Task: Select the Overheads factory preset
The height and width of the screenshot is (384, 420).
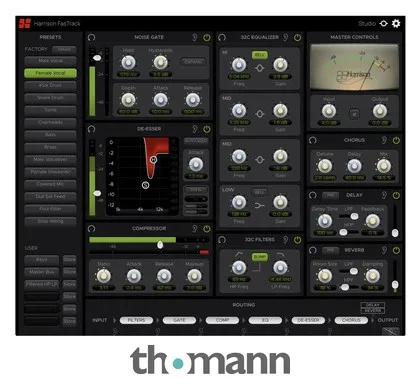Action: 50,122
